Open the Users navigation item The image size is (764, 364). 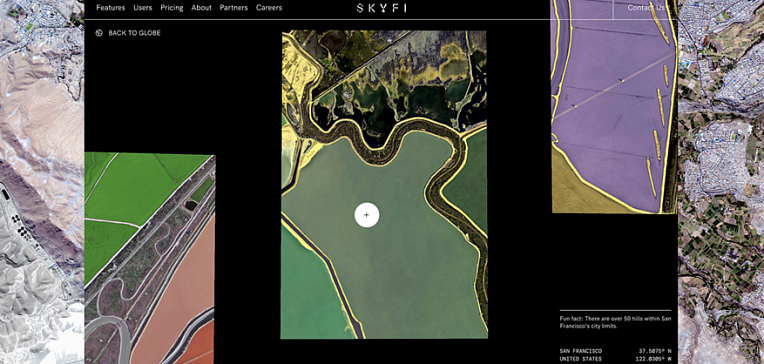coord(143,8)
